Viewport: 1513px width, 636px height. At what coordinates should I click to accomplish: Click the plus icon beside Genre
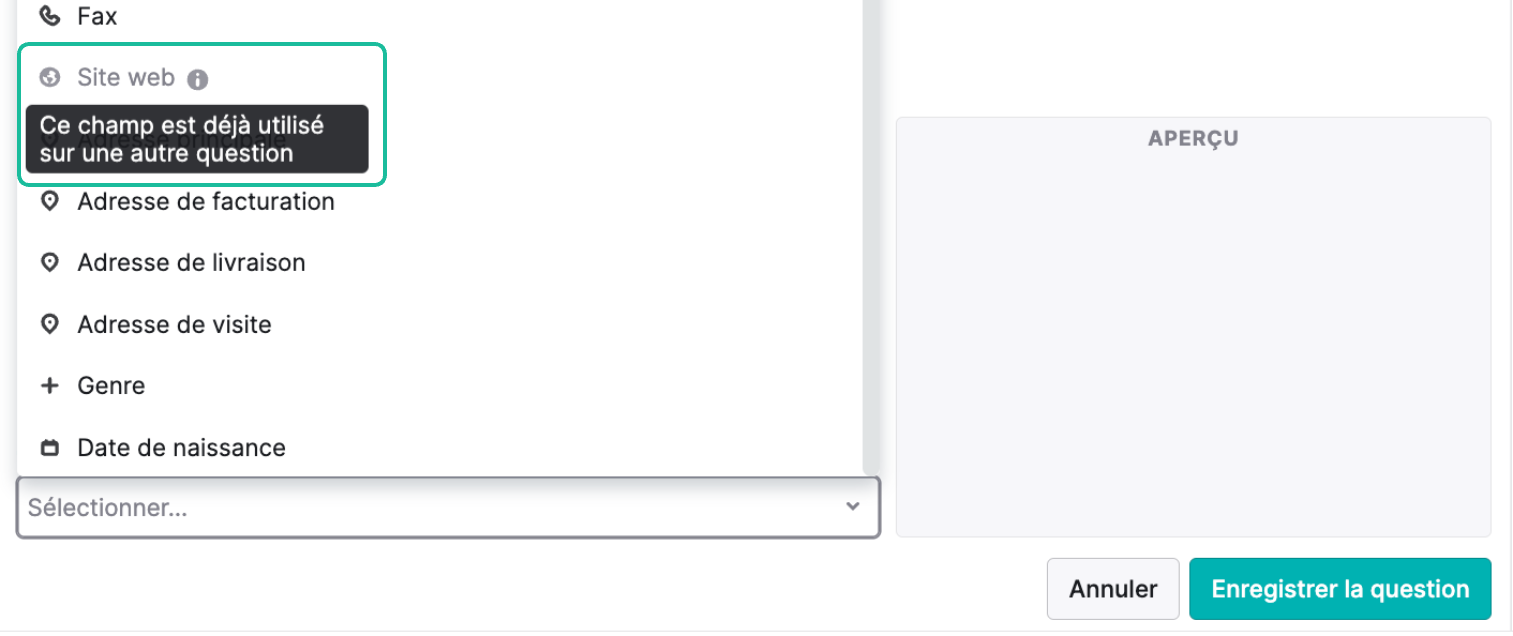pos(49,386)
